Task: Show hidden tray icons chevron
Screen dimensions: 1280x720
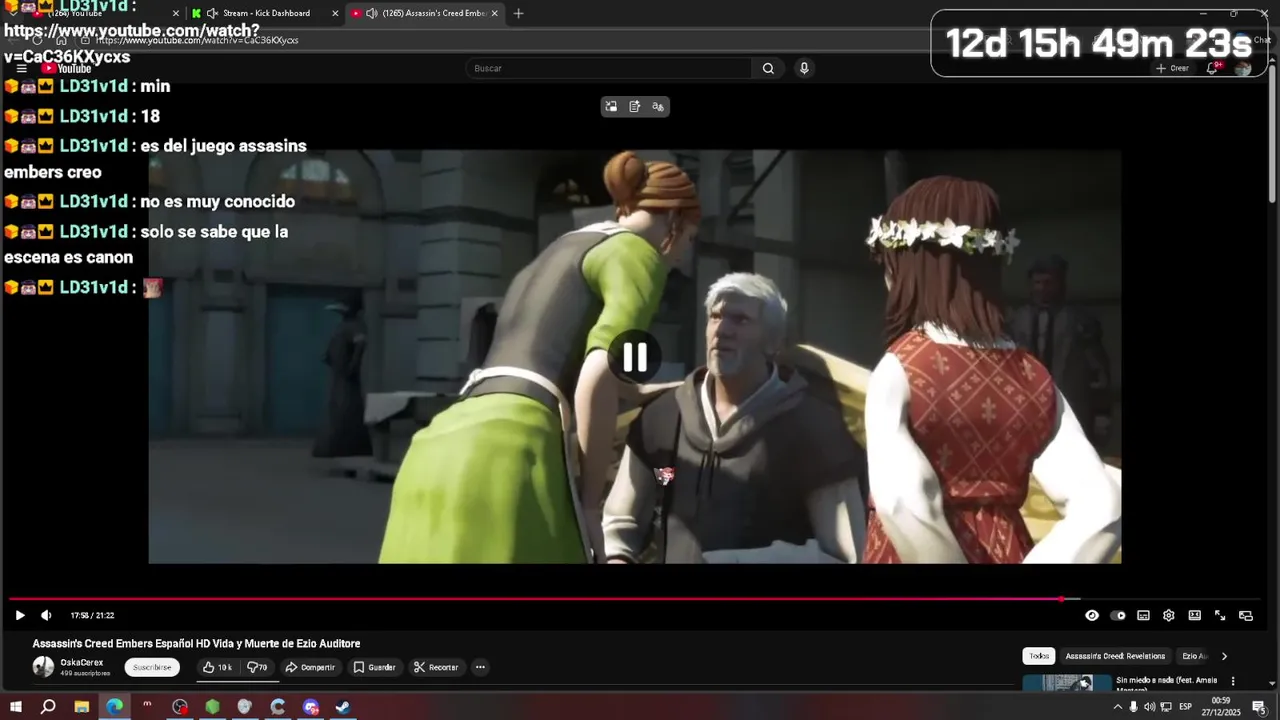Action: click(x=1118, y=707)
